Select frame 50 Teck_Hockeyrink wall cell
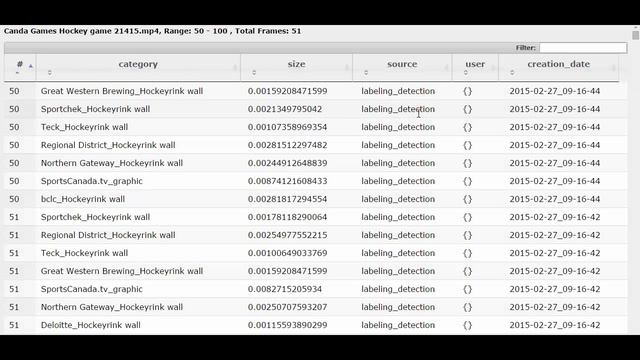The image size is (640, 360). tap(84, 127)
